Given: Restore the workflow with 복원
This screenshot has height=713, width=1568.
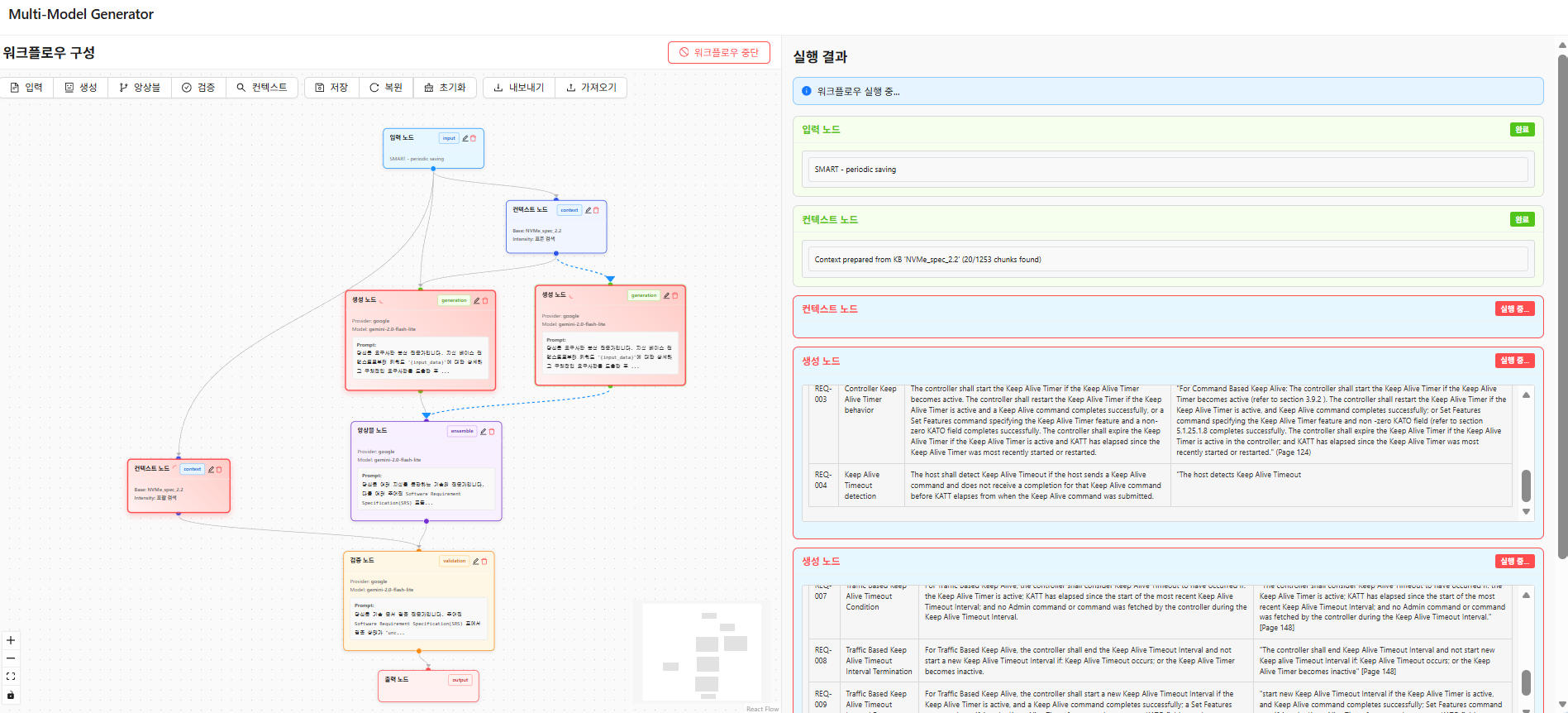Looking at the screenshot, I should 386,88.
